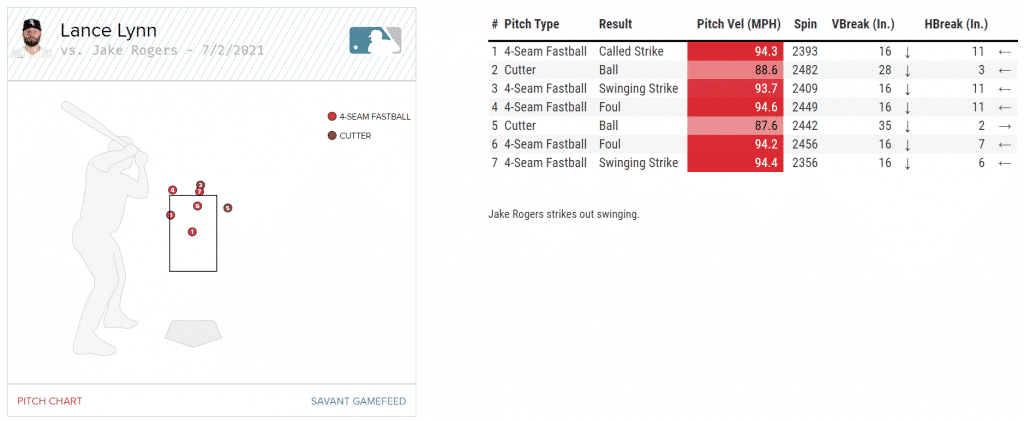The width and height of the screenshot is (1024, 421).
Task: Select pitch marker 6 in the zone
Action: 198,206
